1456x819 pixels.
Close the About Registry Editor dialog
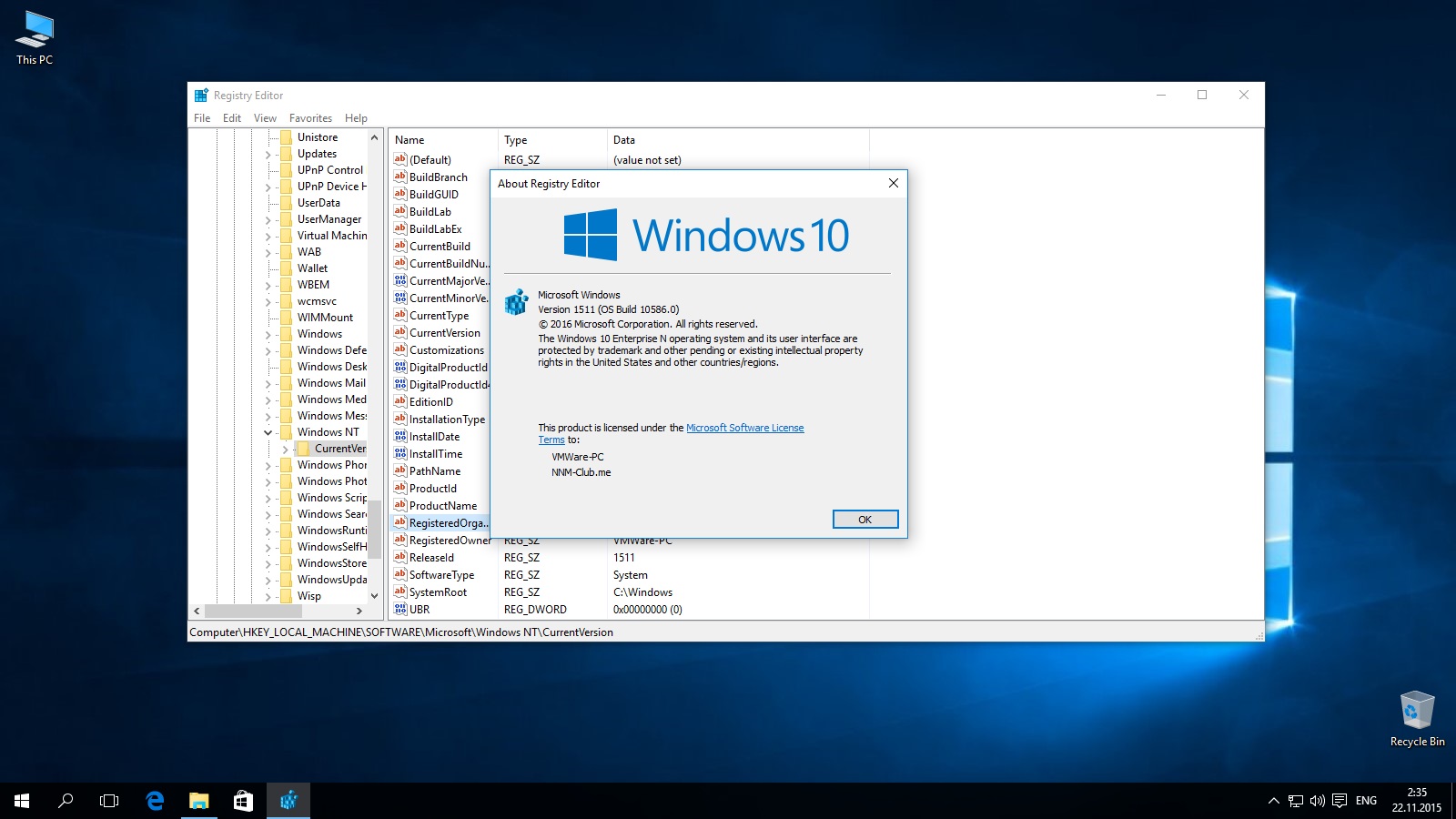(x=894, y=183)
